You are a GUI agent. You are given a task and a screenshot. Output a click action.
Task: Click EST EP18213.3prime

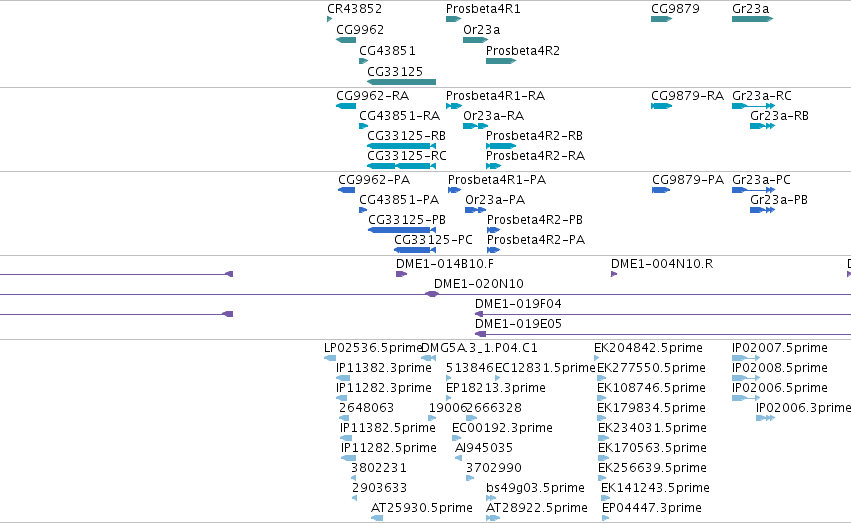[449, 399]
